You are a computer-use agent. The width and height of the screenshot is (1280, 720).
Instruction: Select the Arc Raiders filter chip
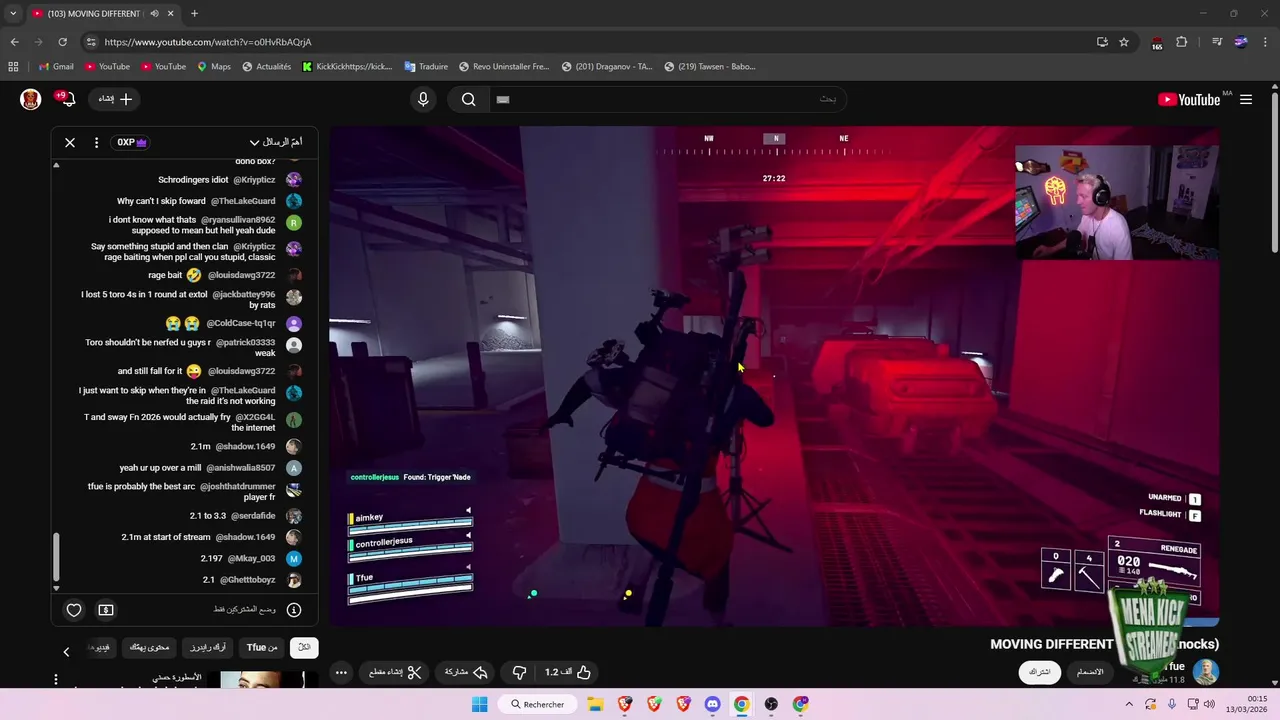coord(208,647)
